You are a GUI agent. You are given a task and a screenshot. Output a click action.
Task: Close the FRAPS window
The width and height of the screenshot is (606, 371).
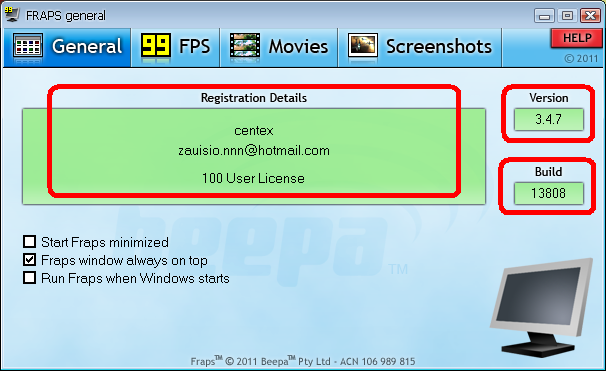(590, 16)
